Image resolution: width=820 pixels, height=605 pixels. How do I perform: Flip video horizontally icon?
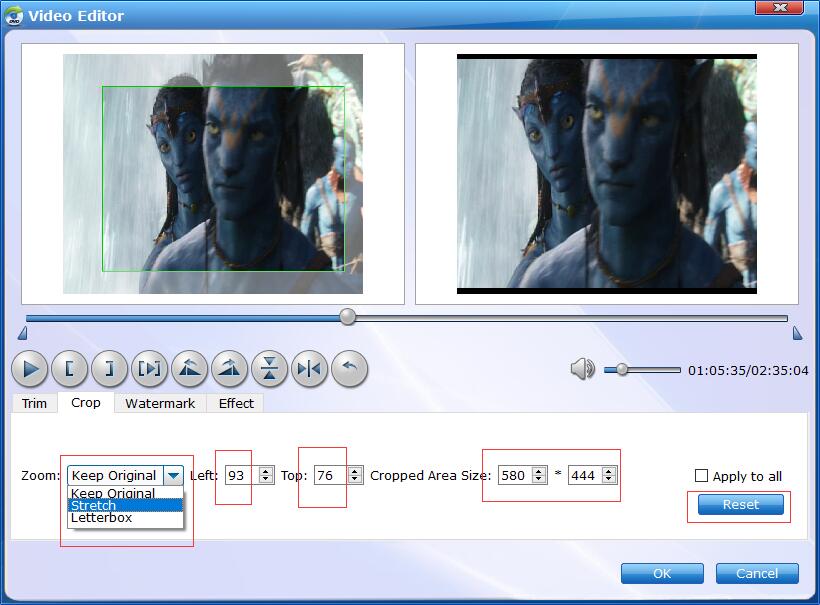coord(310,369)
